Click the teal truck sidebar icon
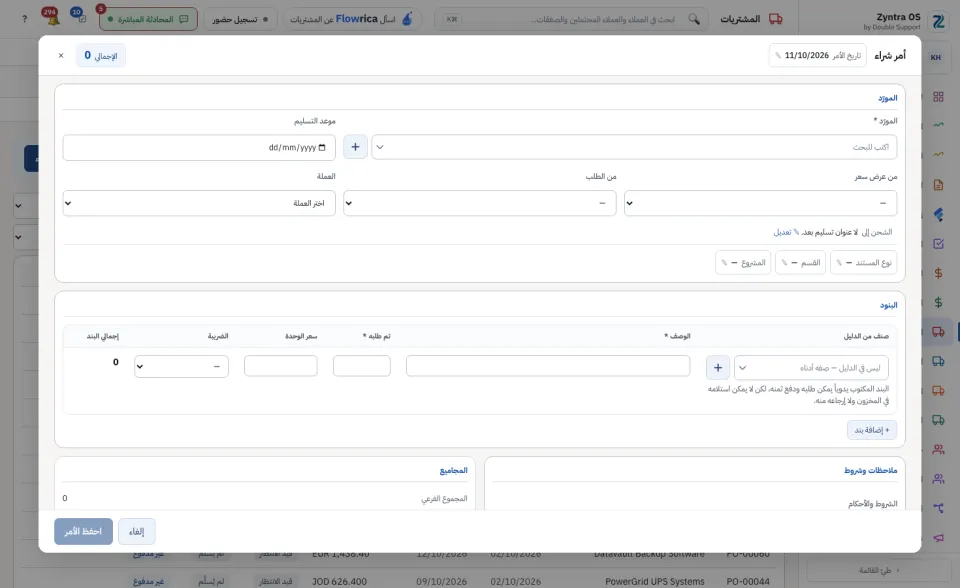This screenshot has height=588, width=960. coord(938,361)
